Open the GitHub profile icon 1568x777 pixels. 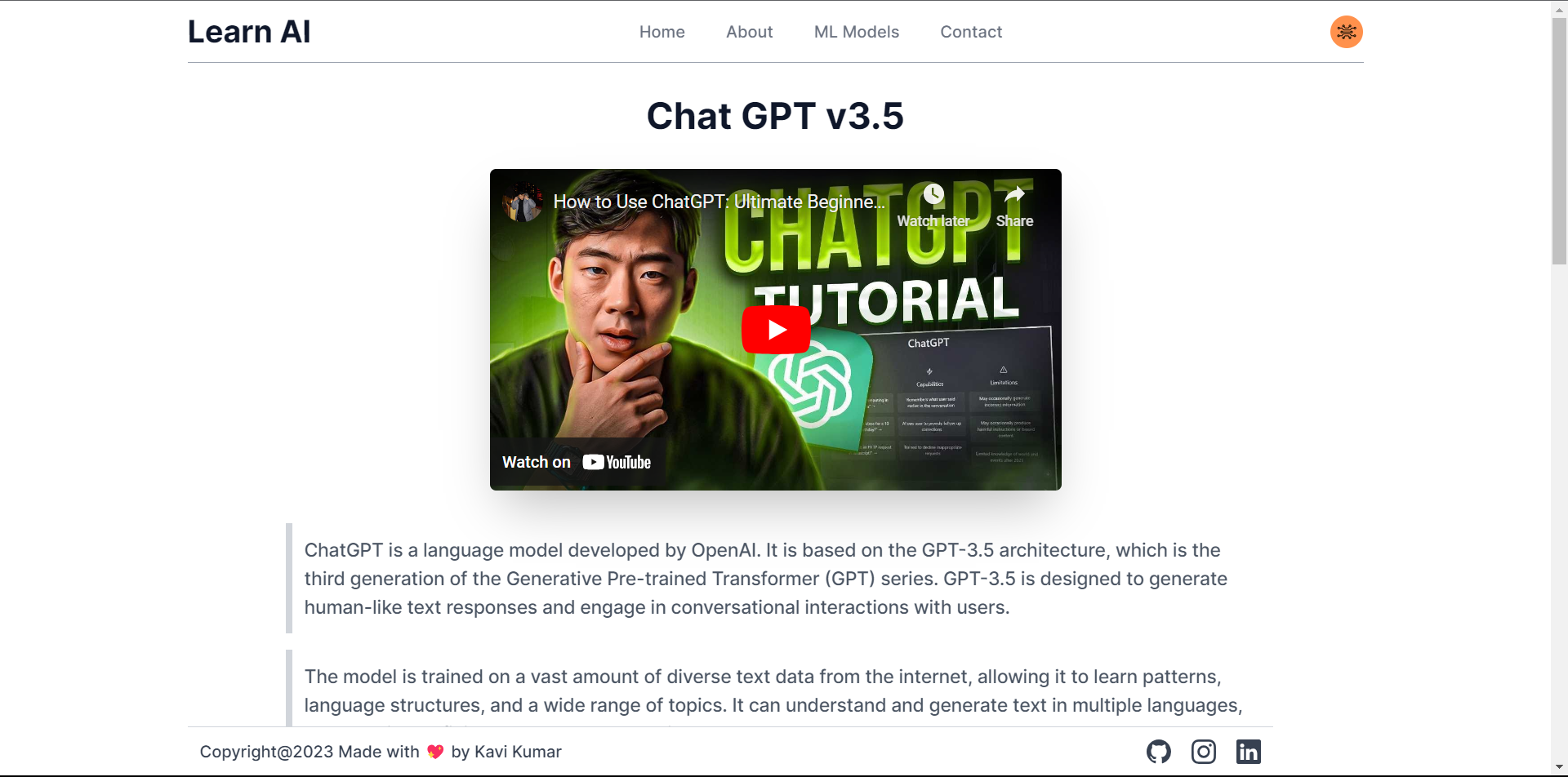1158,751
